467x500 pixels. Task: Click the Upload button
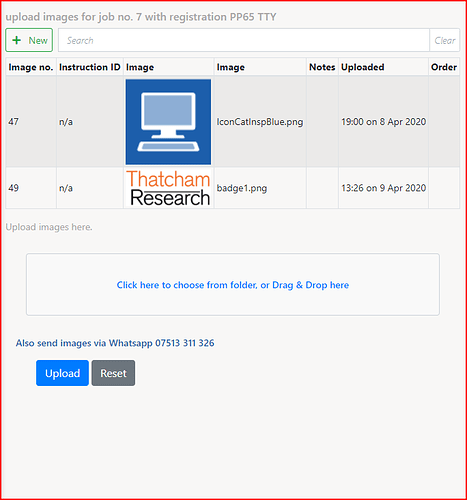click(62, 373)
